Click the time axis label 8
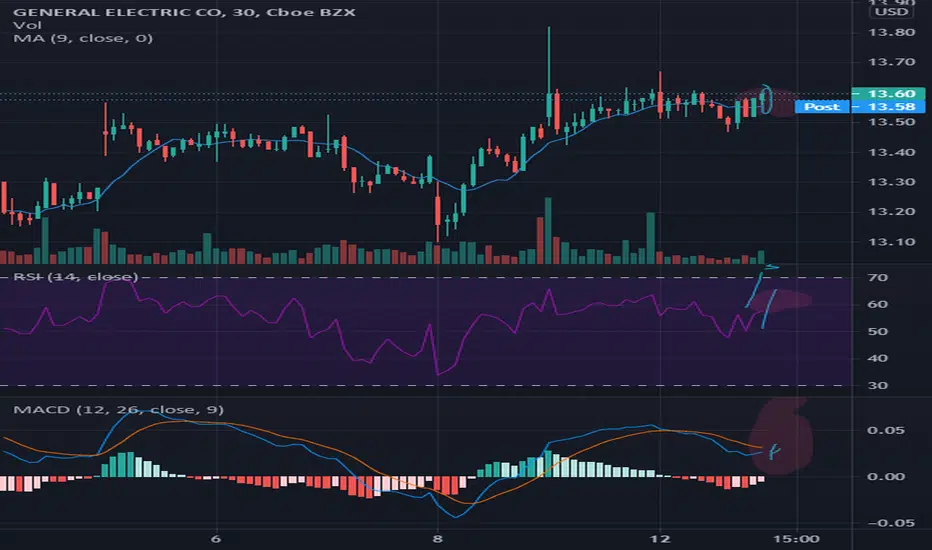The image size is (932, 550). pos(437,539)
